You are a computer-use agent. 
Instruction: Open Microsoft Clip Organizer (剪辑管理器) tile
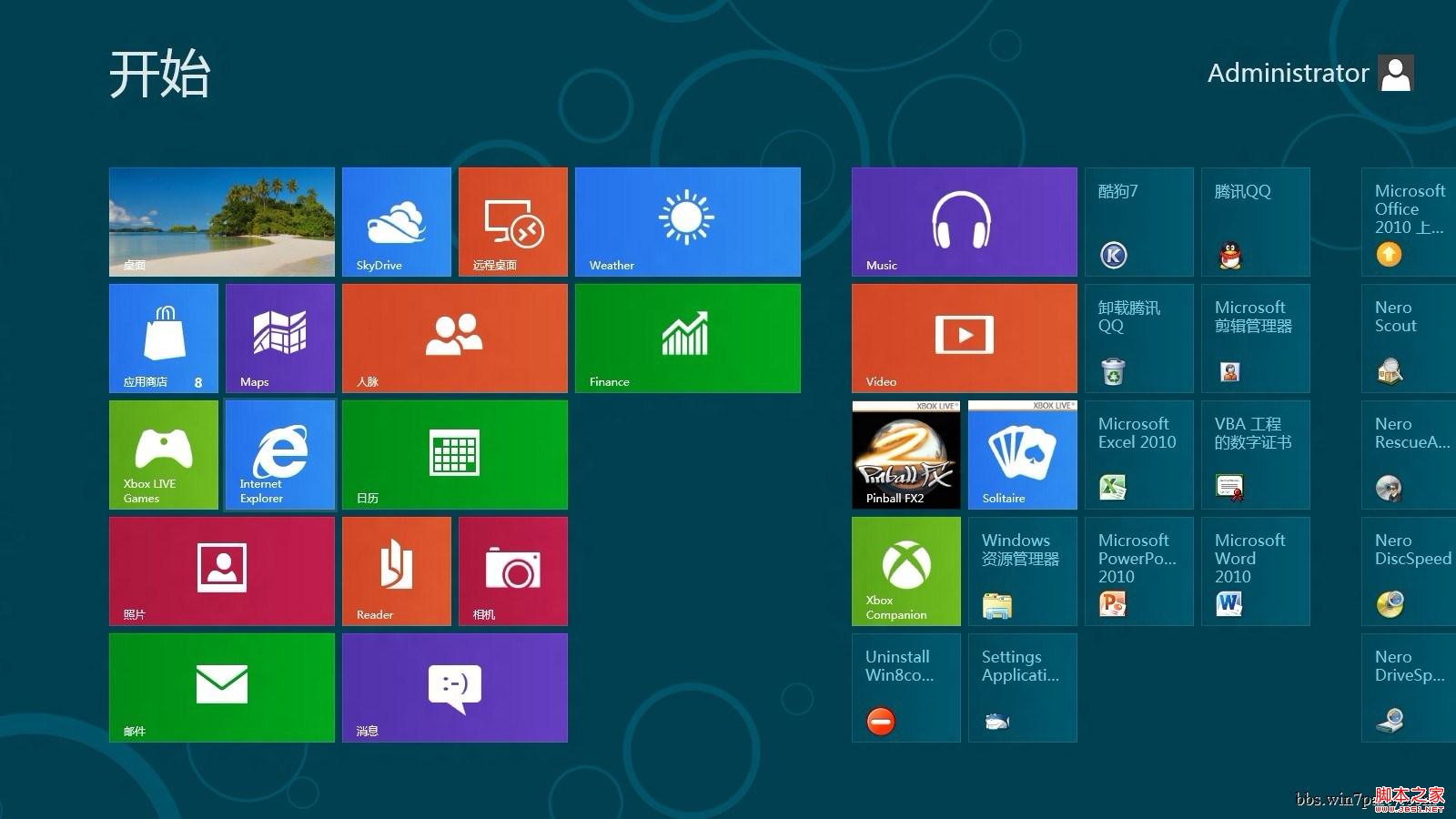pos(1256,339)
